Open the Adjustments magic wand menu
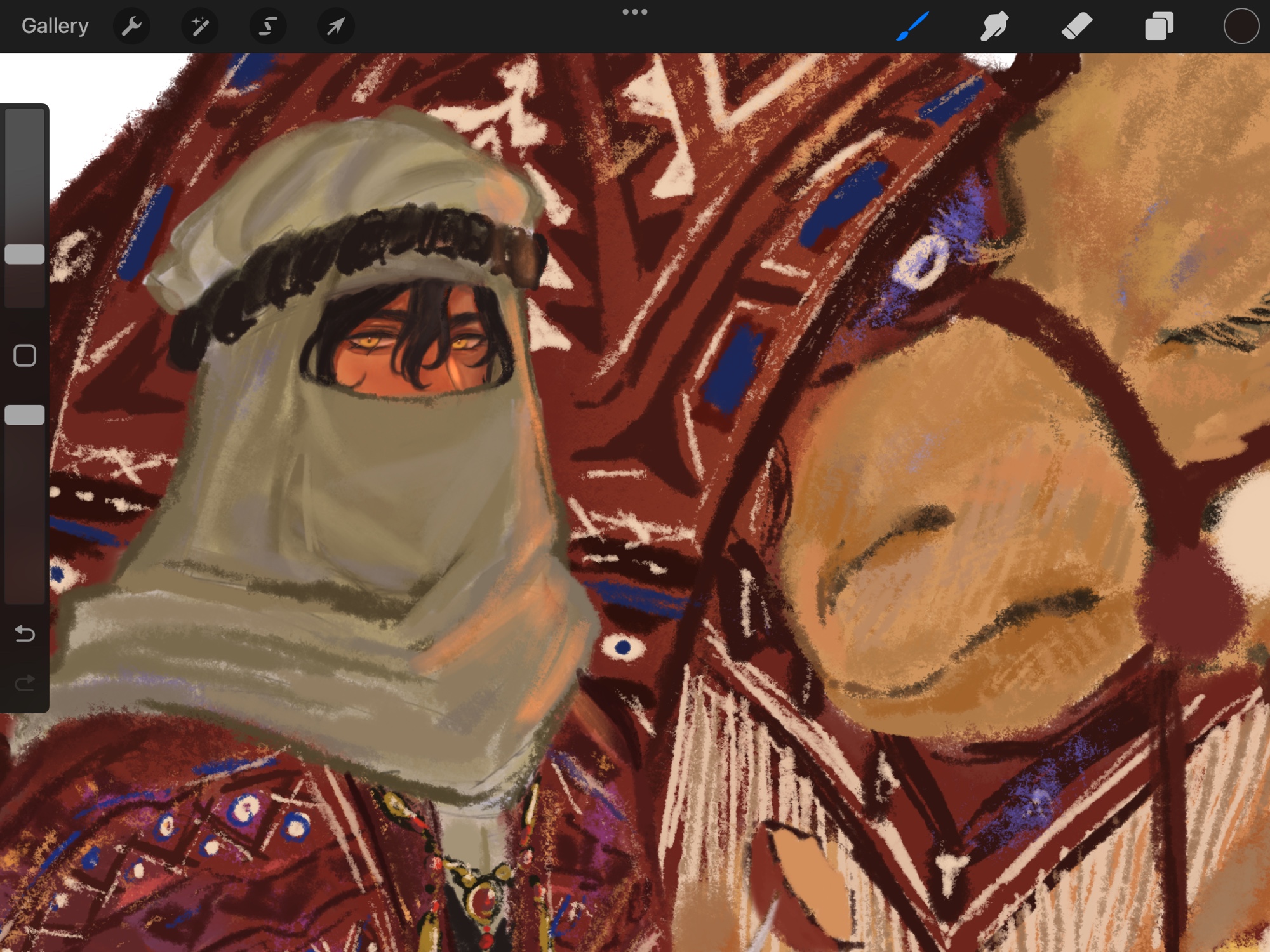The image size is (1270, 952). (199, 26)
